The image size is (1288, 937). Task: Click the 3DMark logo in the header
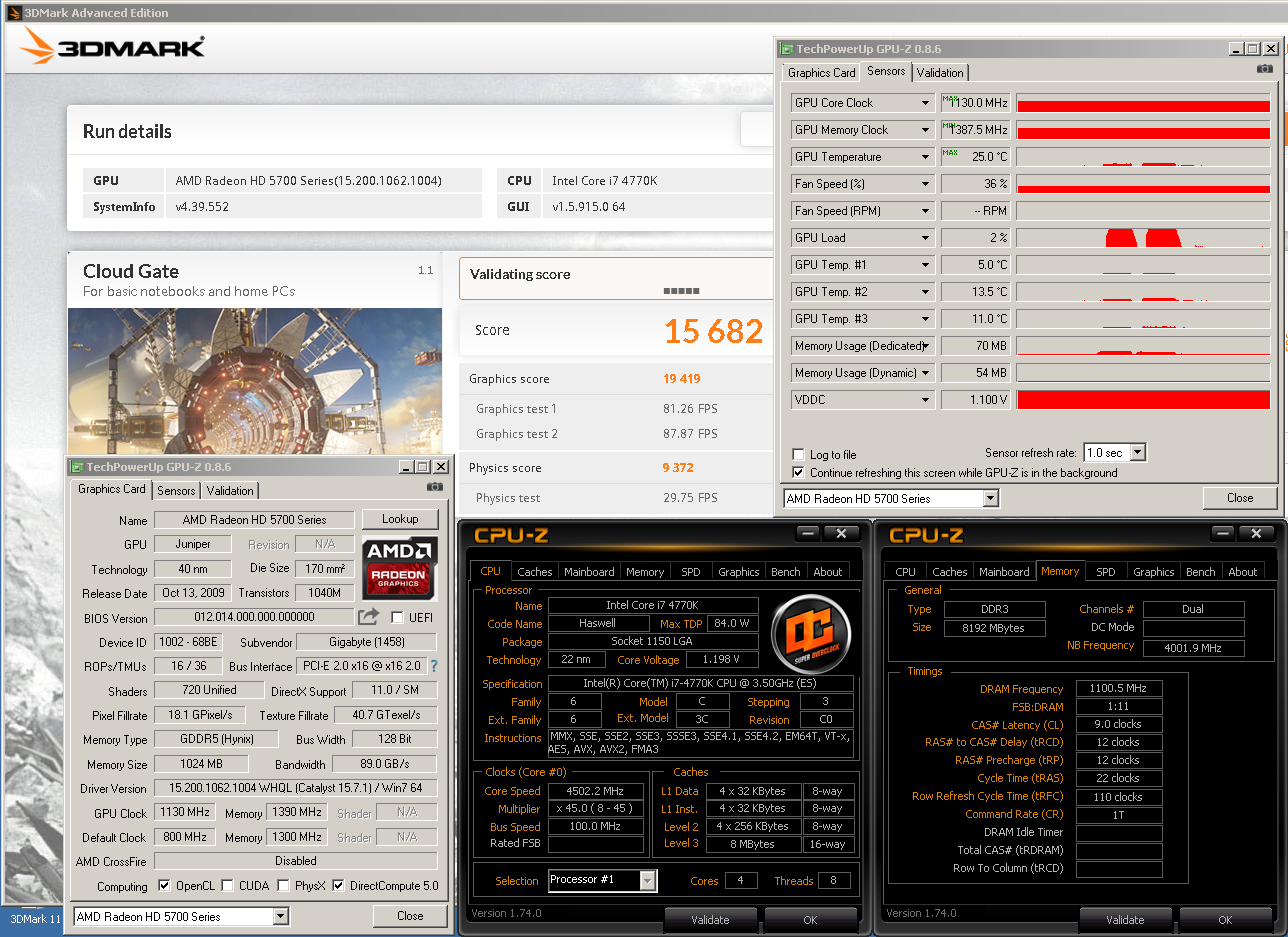pyautogui.click(x=112, y=48)
